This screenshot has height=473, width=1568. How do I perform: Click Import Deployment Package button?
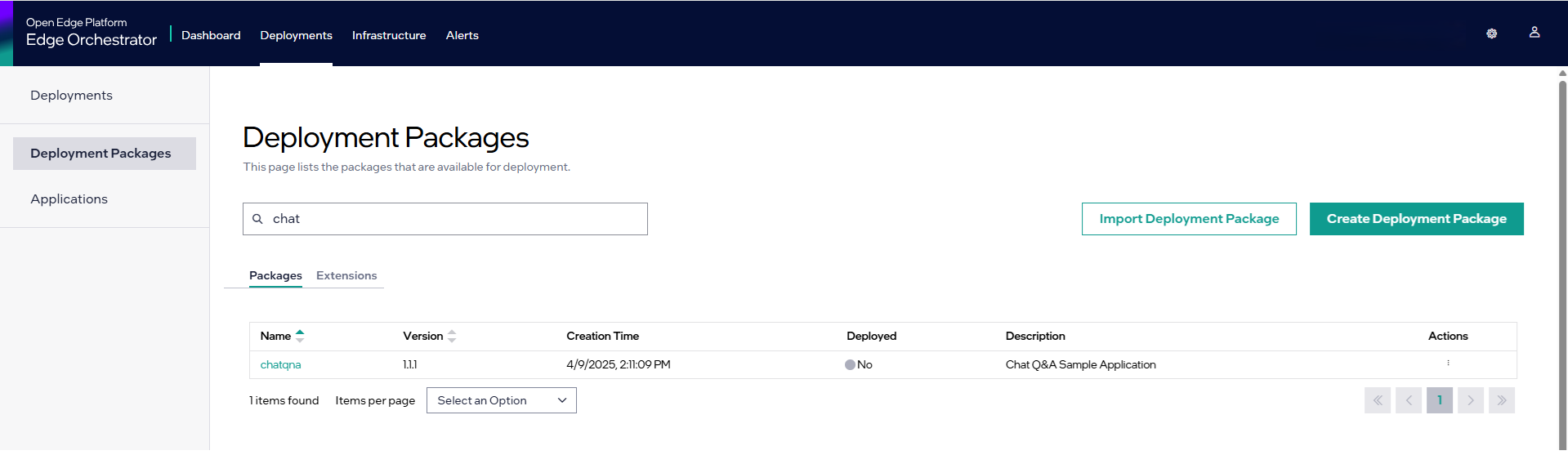pyautogui.click(x=1189, y=219)
